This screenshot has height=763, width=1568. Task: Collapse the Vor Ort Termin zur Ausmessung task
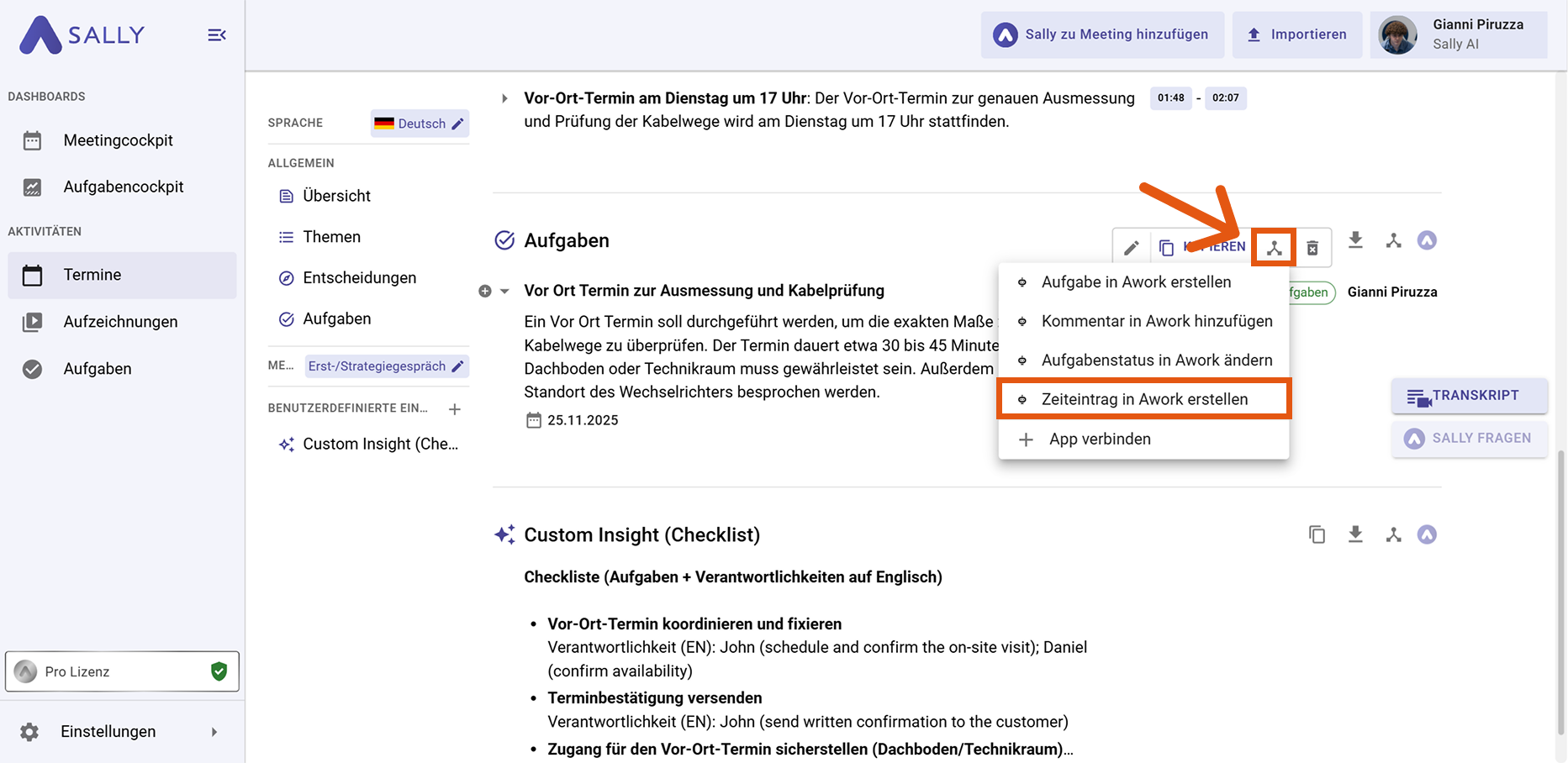coord(504,292)
